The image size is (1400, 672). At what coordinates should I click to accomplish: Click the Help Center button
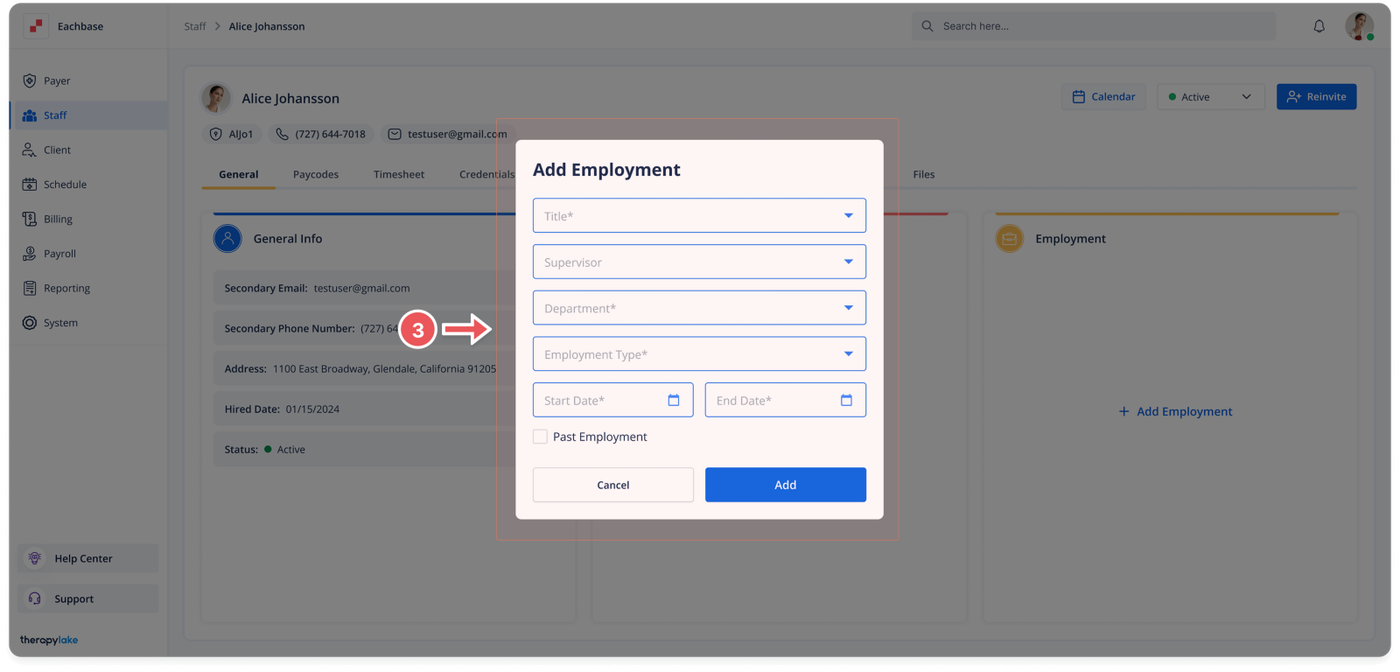click(88, 558)
